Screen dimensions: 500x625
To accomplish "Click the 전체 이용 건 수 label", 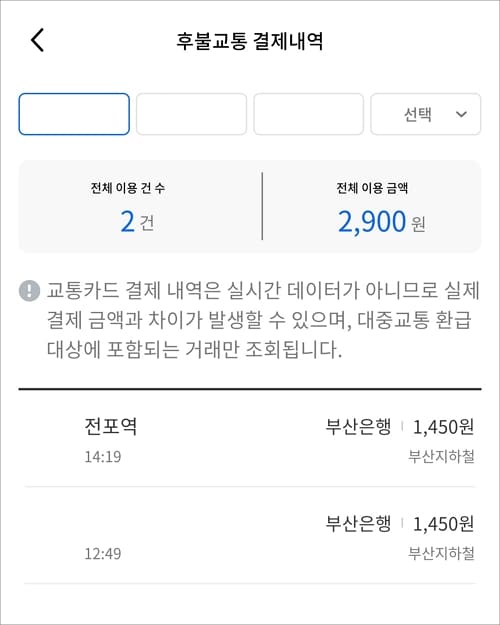I will (128, 188).
